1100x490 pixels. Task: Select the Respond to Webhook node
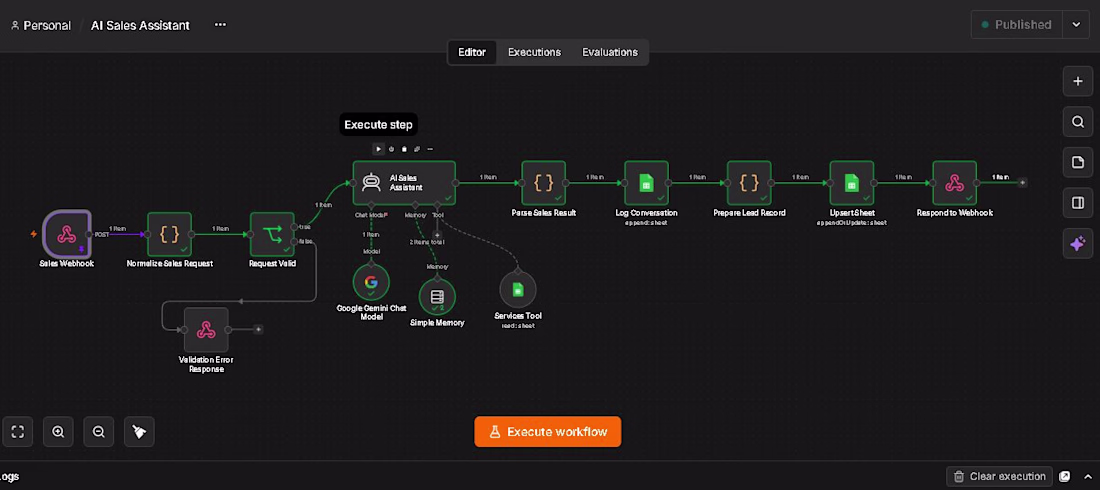coord(954,183)
